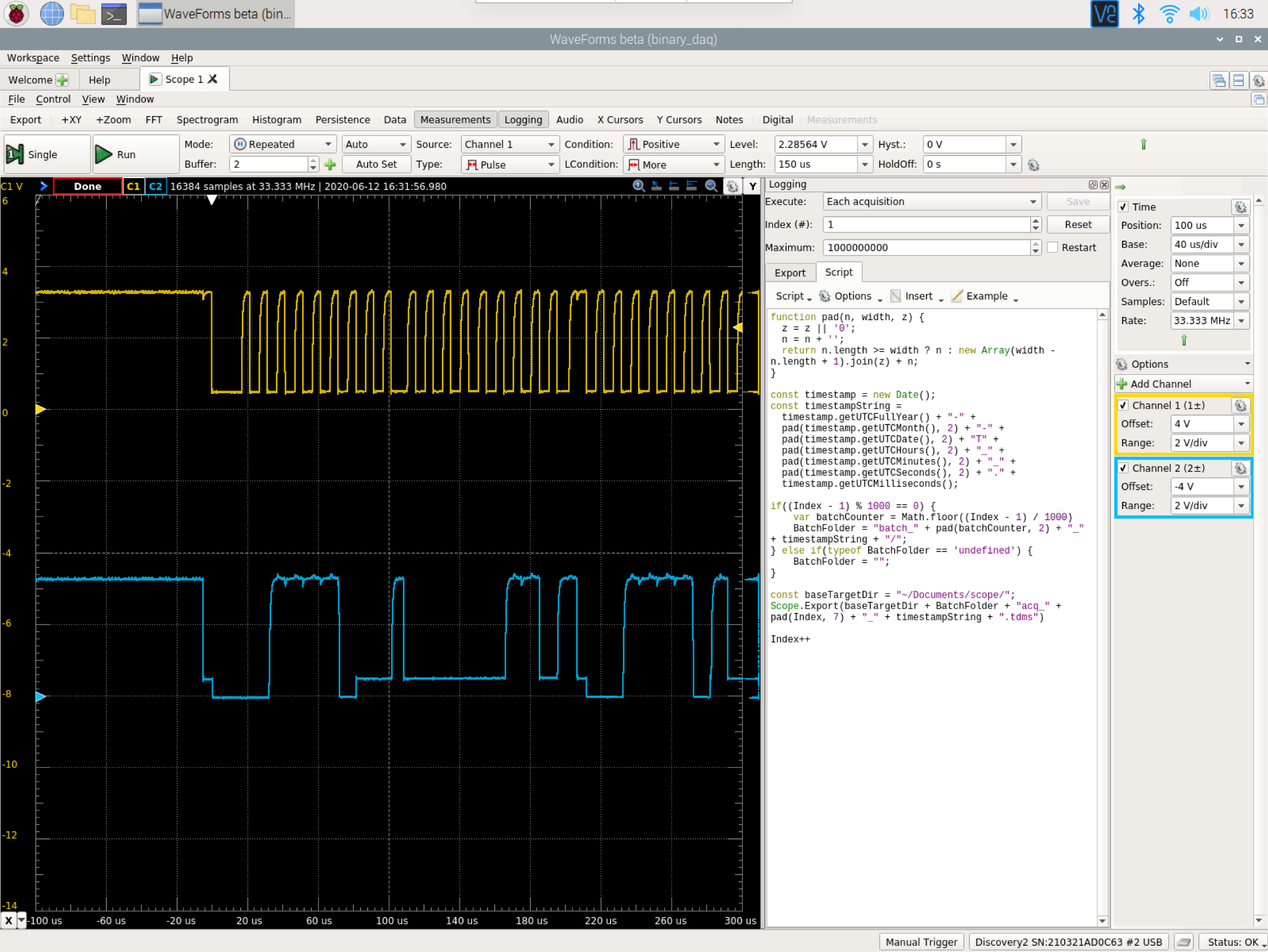Open the trigger Source dropdown
Viewport: 1268px width, 952px height.
509,144
